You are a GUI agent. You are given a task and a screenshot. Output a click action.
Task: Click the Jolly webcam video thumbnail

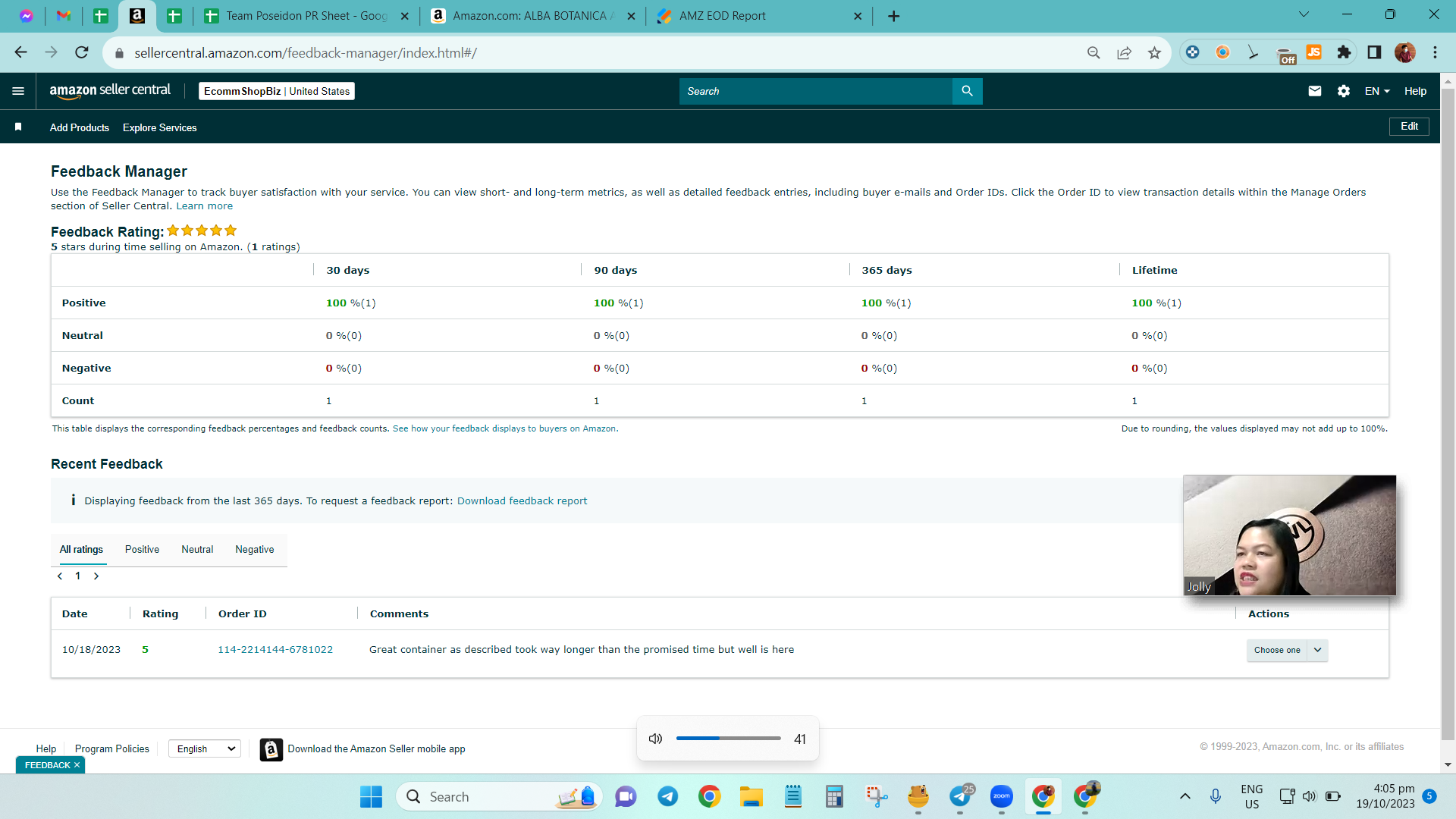click(1289, 535)
